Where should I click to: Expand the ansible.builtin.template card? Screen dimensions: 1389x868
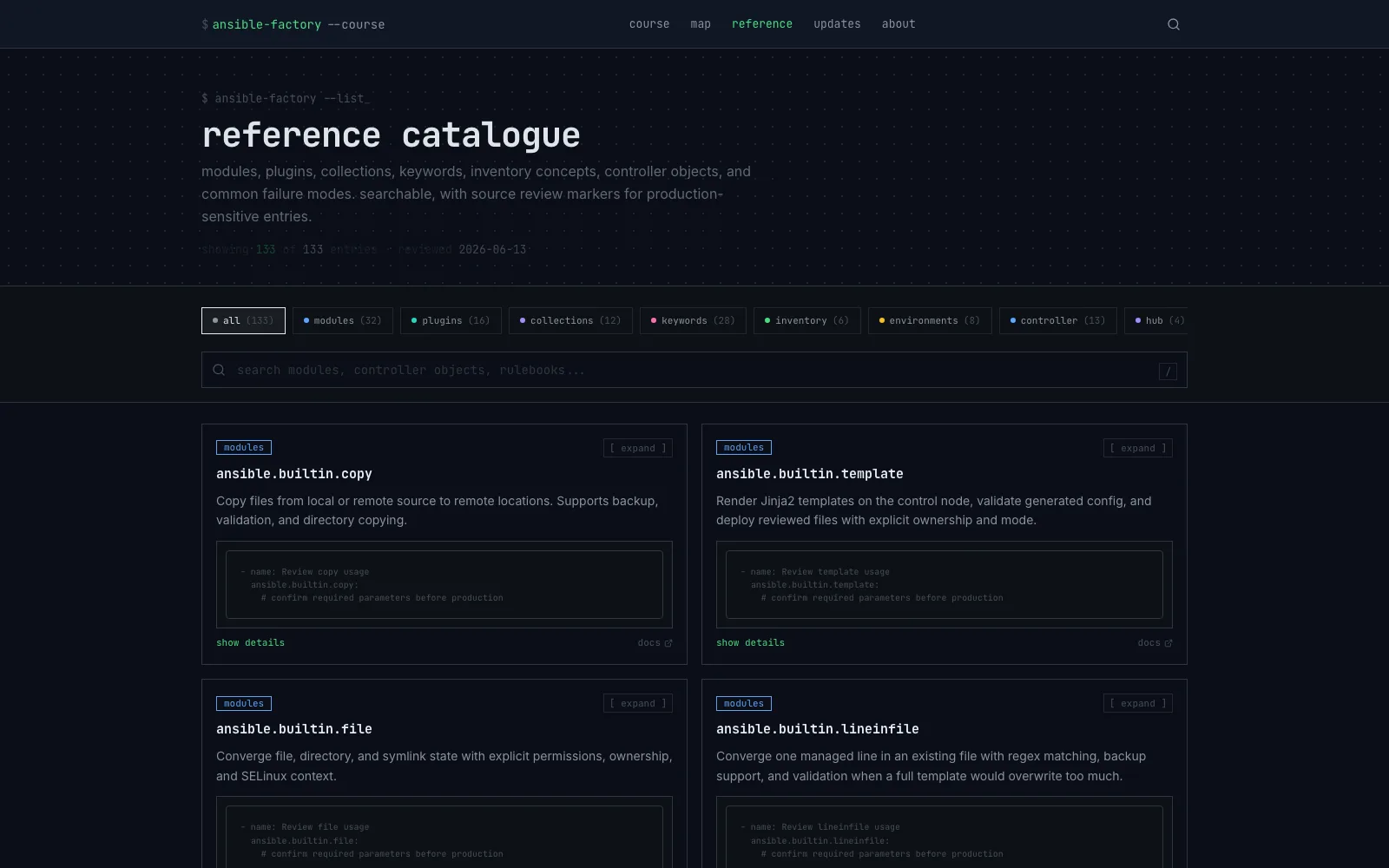[1138, 448]
